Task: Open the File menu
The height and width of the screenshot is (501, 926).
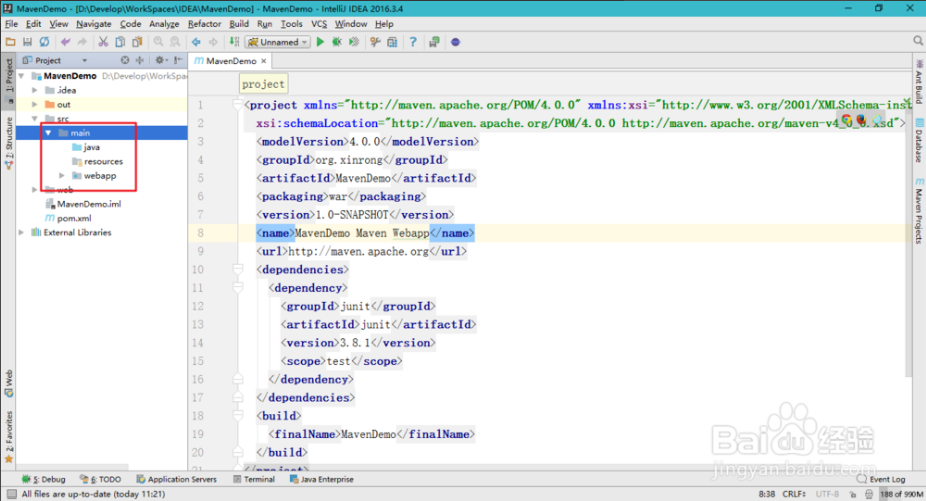Action: [x=11, y=24]
